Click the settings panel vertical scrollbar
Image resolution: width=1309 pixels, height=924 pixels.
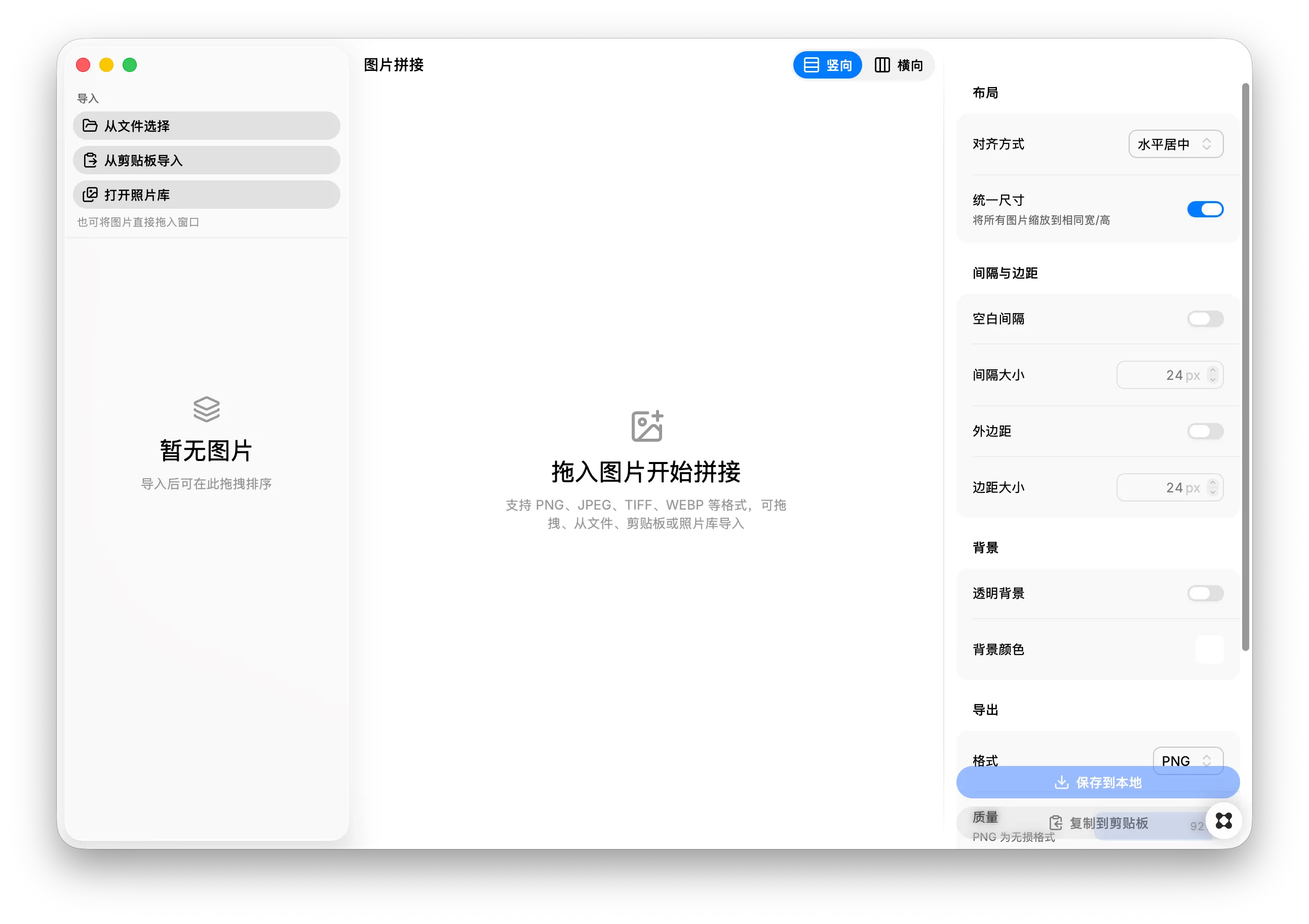pos(1246,367)
